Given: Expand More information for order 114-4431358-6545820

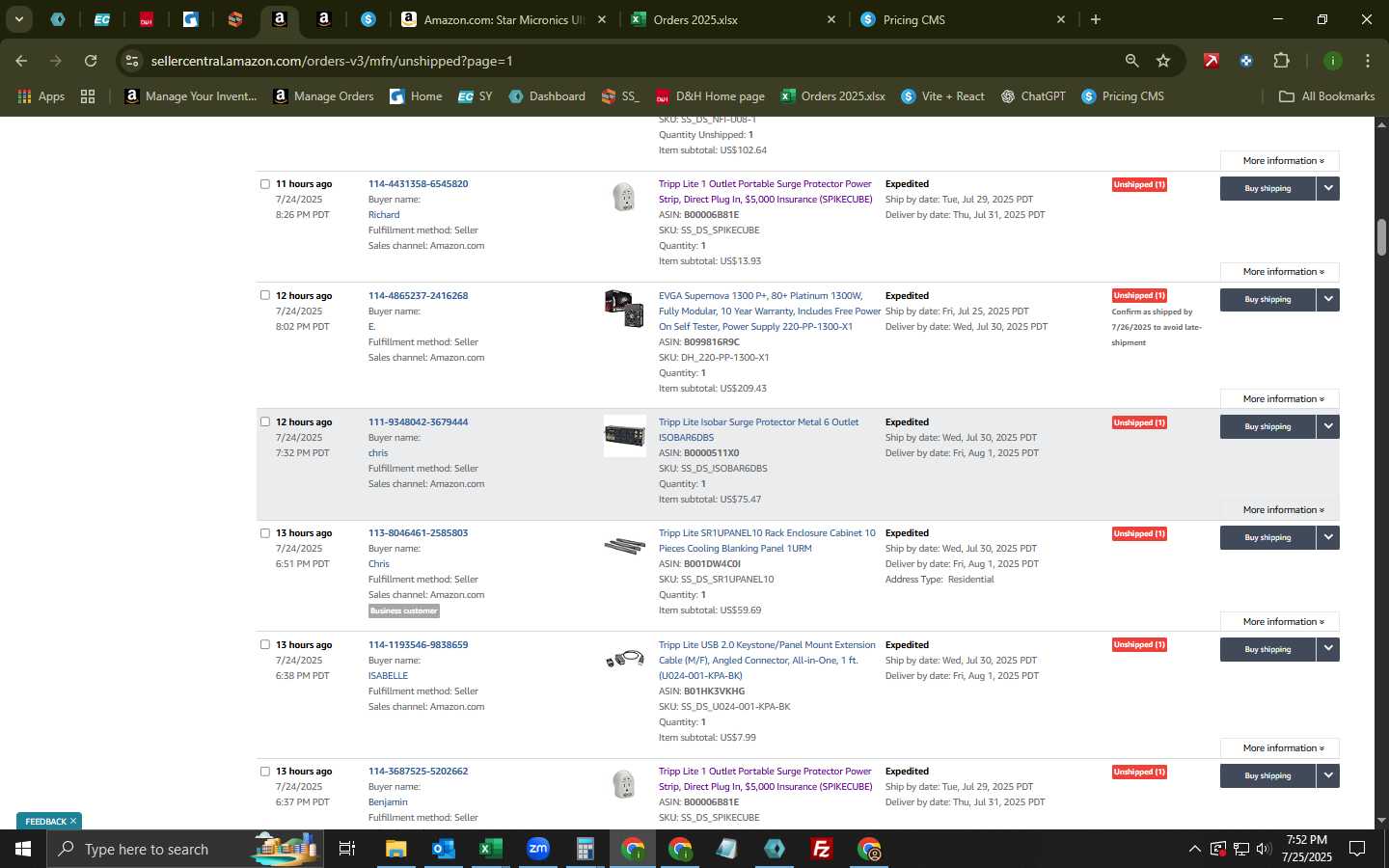Looking at the screenshot, I should pyautogui.click(x=1280, y=272).
